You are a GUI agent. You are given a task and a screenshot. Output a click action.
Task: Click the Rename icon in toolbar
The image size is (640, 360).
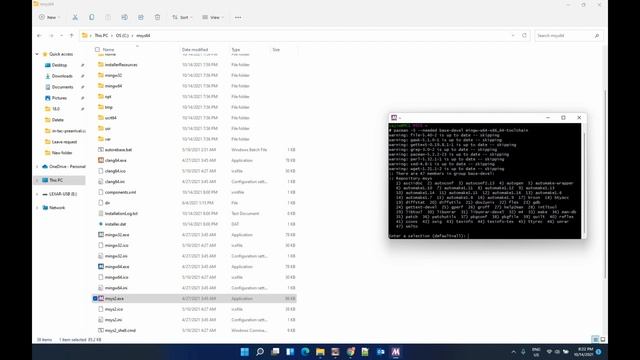pos(124,17)
